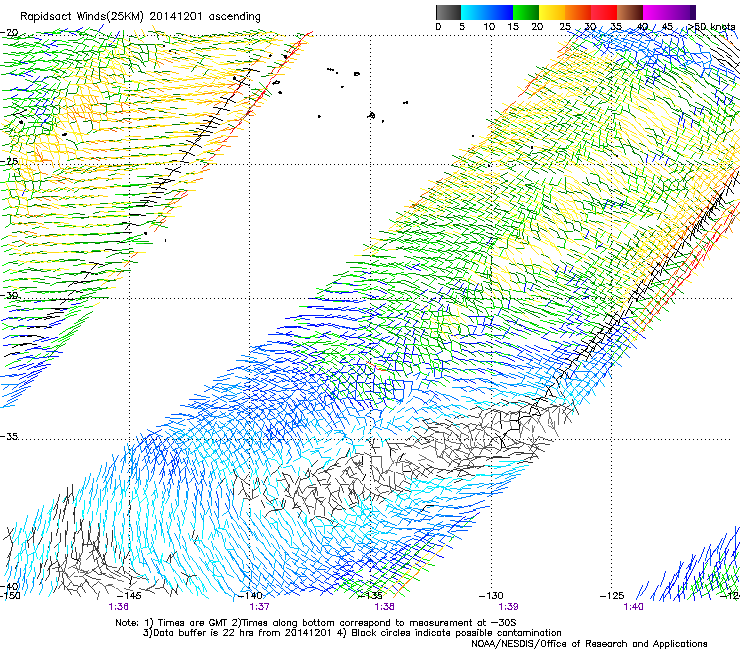Click the '1:36' time label
The image size is (740, 650).
pos(118,607)
